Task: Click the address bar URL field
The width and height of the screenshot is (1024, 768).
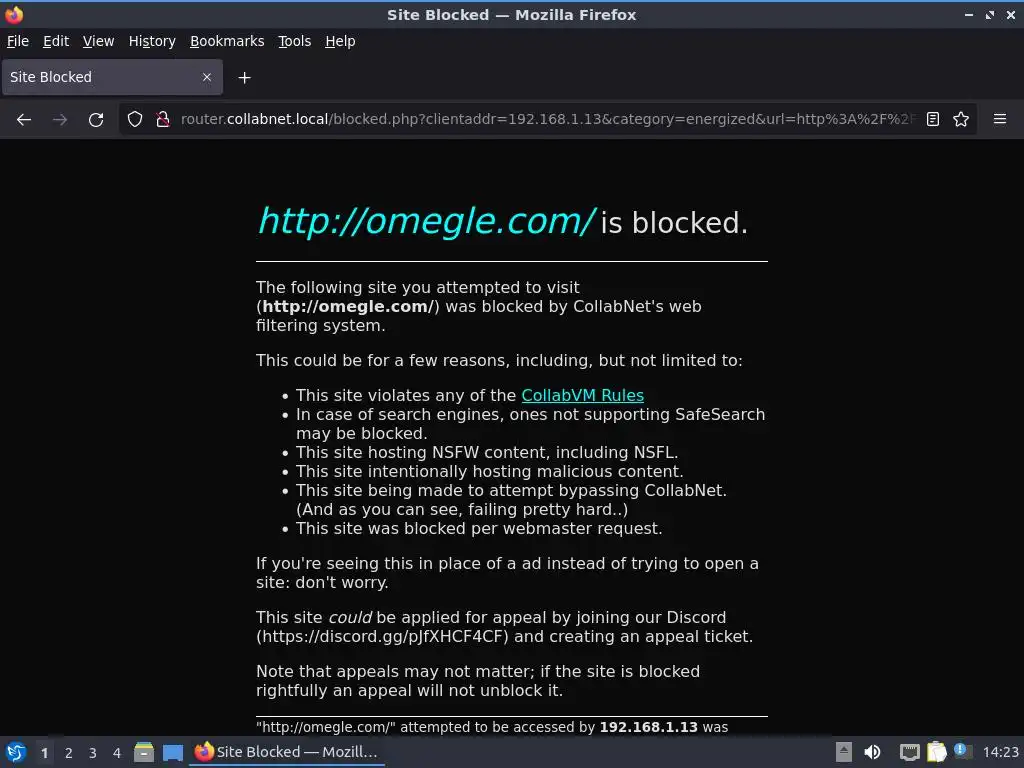Action: 547,119
